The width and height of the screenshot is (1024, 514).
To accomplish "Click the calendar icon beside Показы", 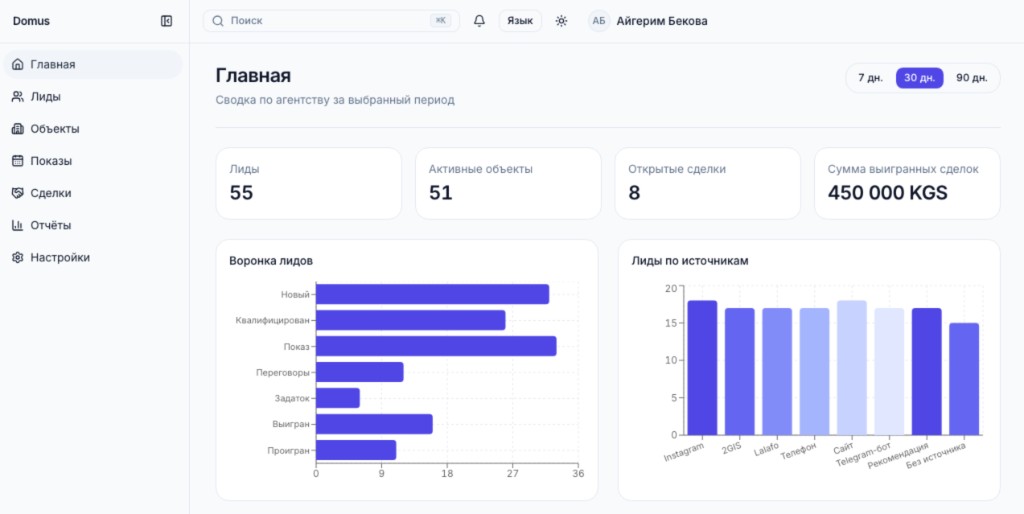I will 18,161.
